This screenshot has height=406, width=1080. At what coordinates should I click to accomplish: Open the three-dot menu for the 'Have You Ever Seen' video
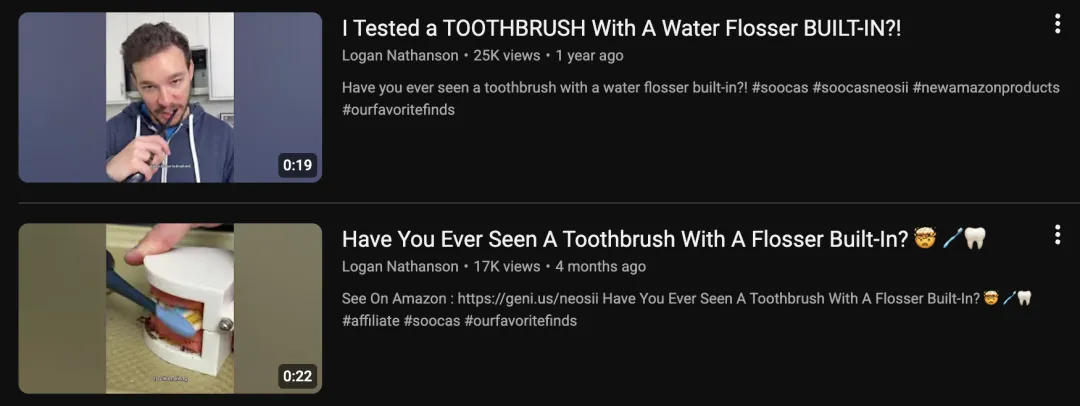click(x=1057, y=235)
